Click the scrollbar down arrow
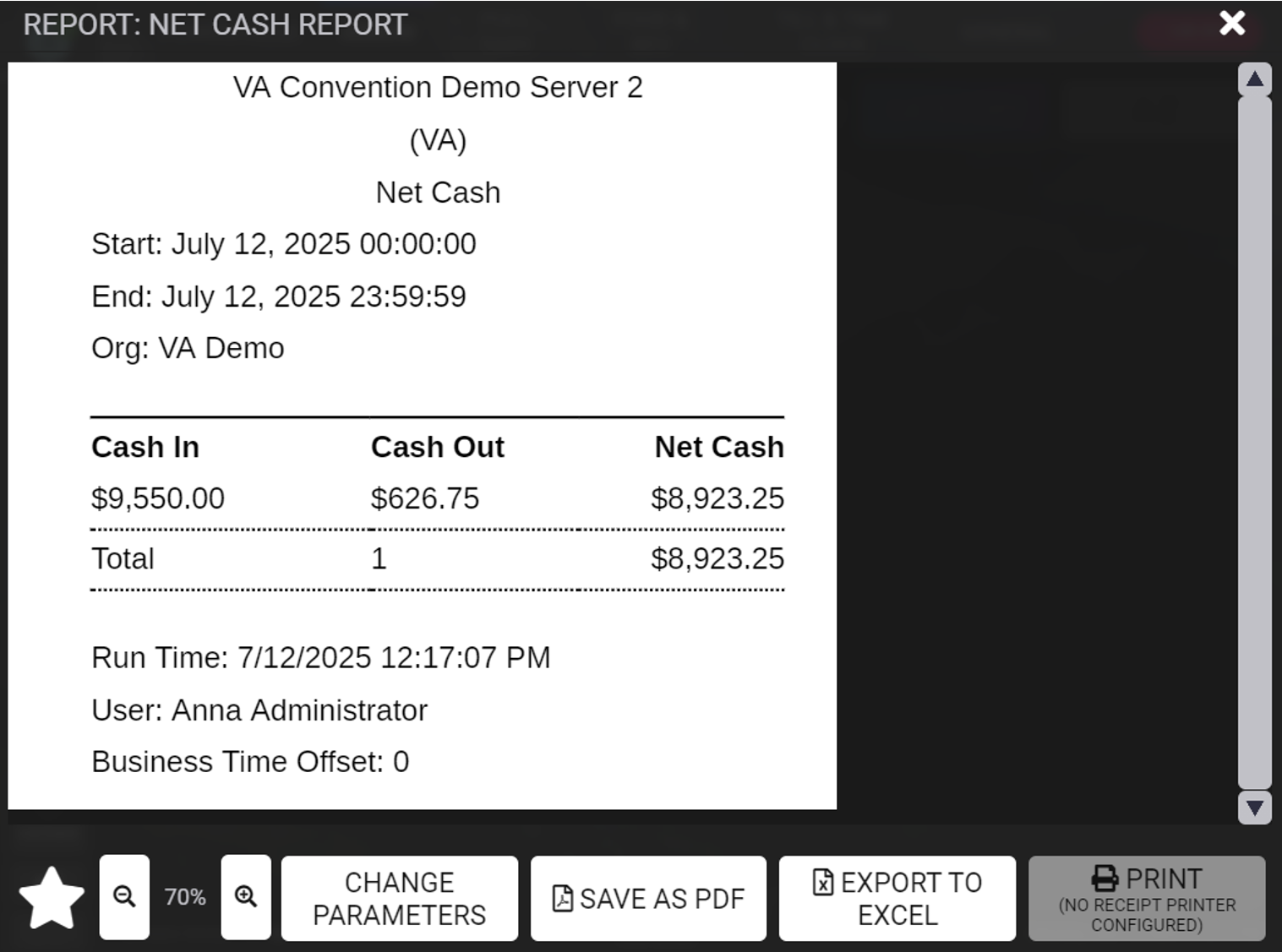Image resolution: width=1282 pixels, height=952 pixels. (x=1254, y=808)
